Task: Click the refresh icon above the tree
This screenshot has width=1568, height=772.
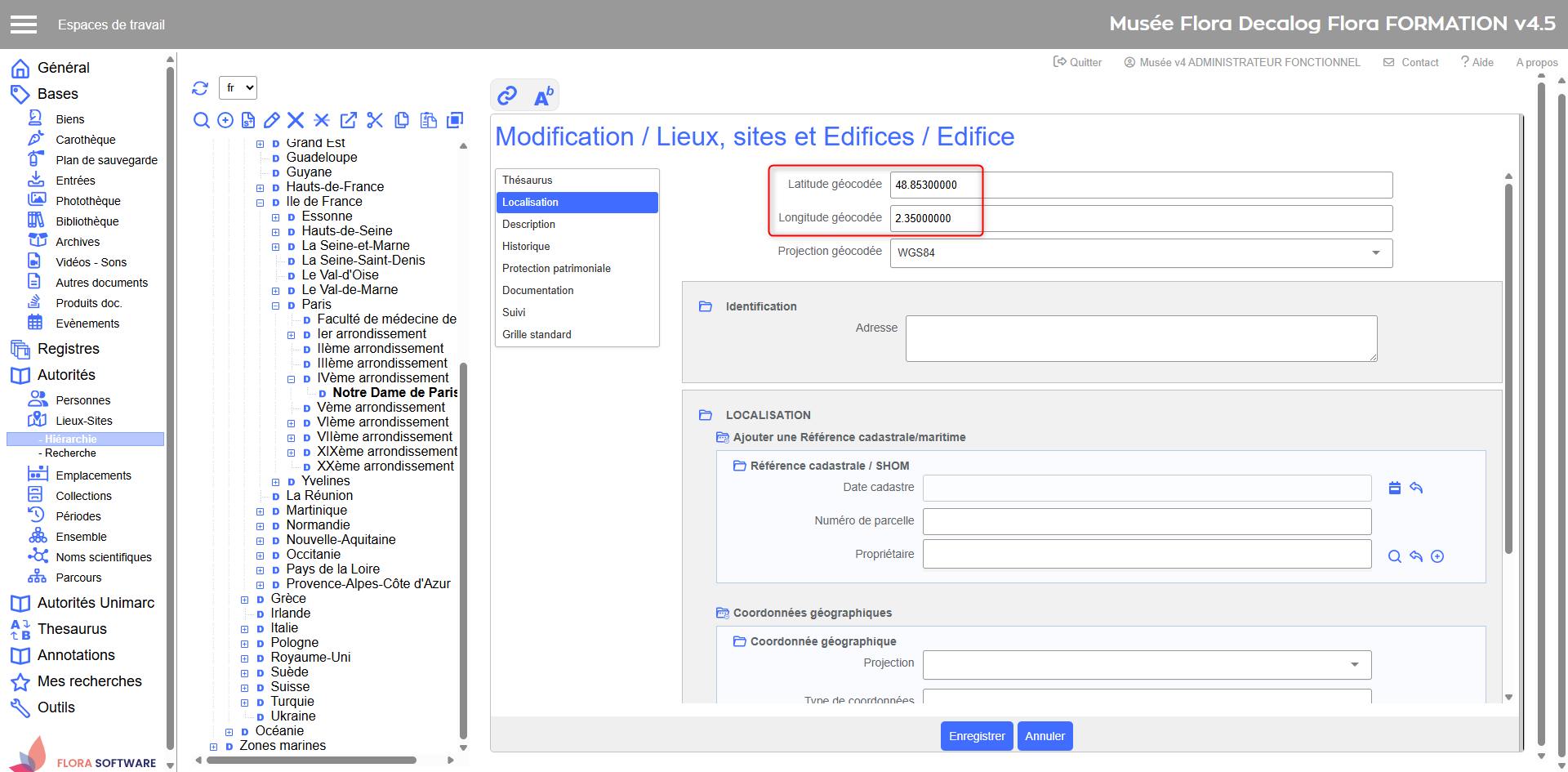Action: pyautogui.click(x=200, y=88)
